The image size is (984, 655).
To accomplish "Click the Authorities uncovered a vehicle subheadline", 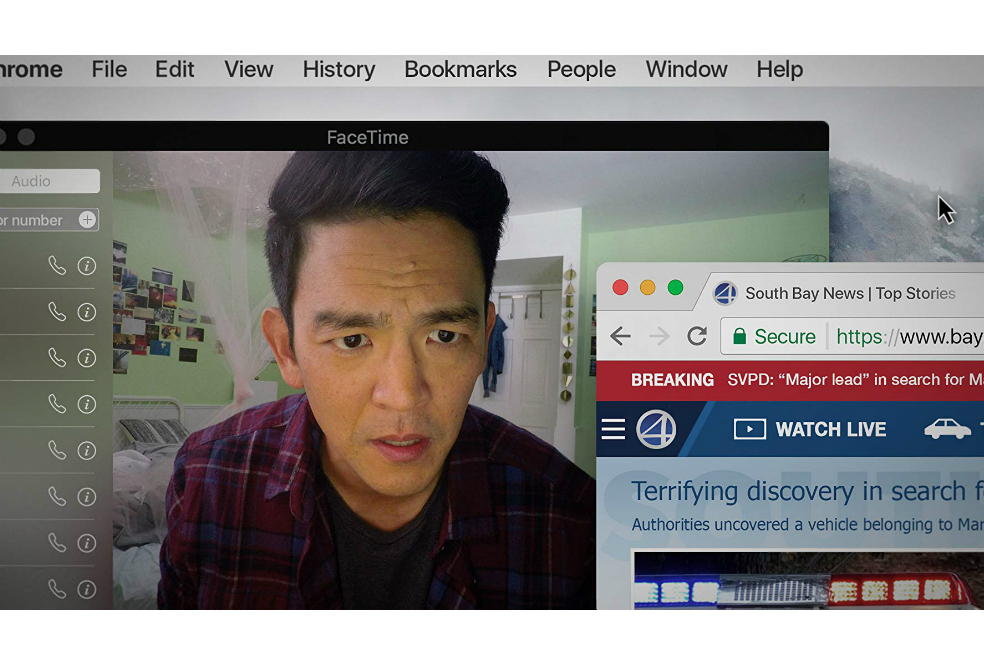I will [807, 525].
